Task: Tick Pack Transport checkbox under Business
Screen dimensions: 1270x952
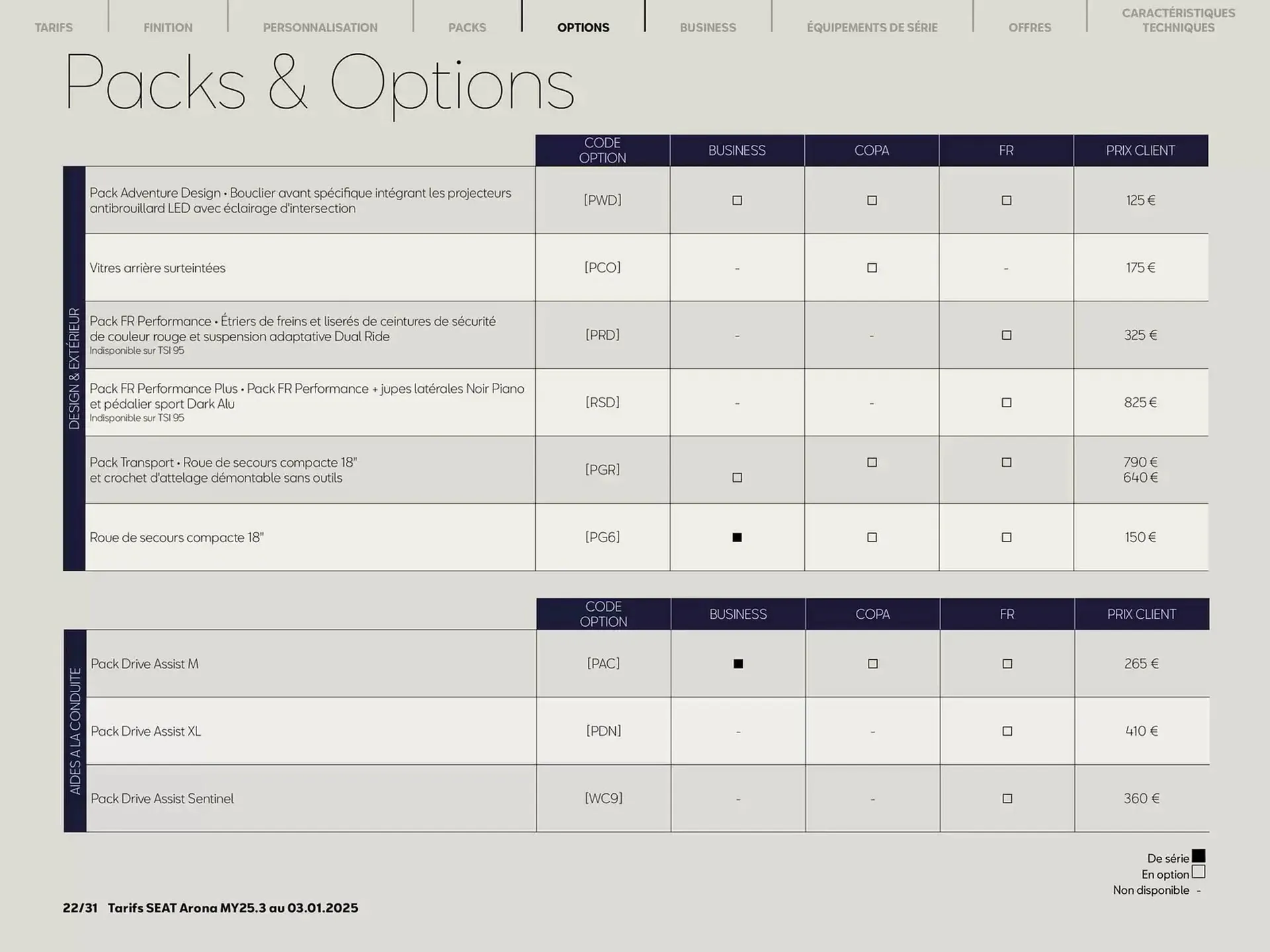Action: [x=737, y=477]
